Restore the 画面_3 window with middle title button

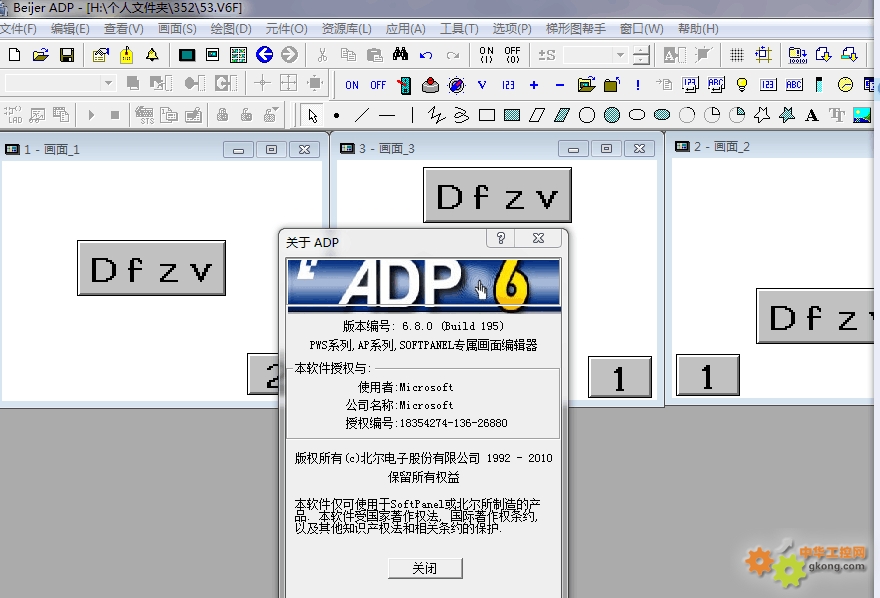tap(606, 149)
